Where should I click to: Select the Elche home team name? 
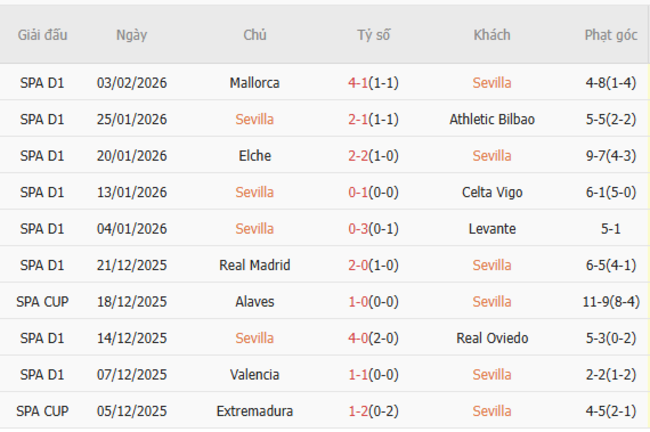tap(254, 156)
